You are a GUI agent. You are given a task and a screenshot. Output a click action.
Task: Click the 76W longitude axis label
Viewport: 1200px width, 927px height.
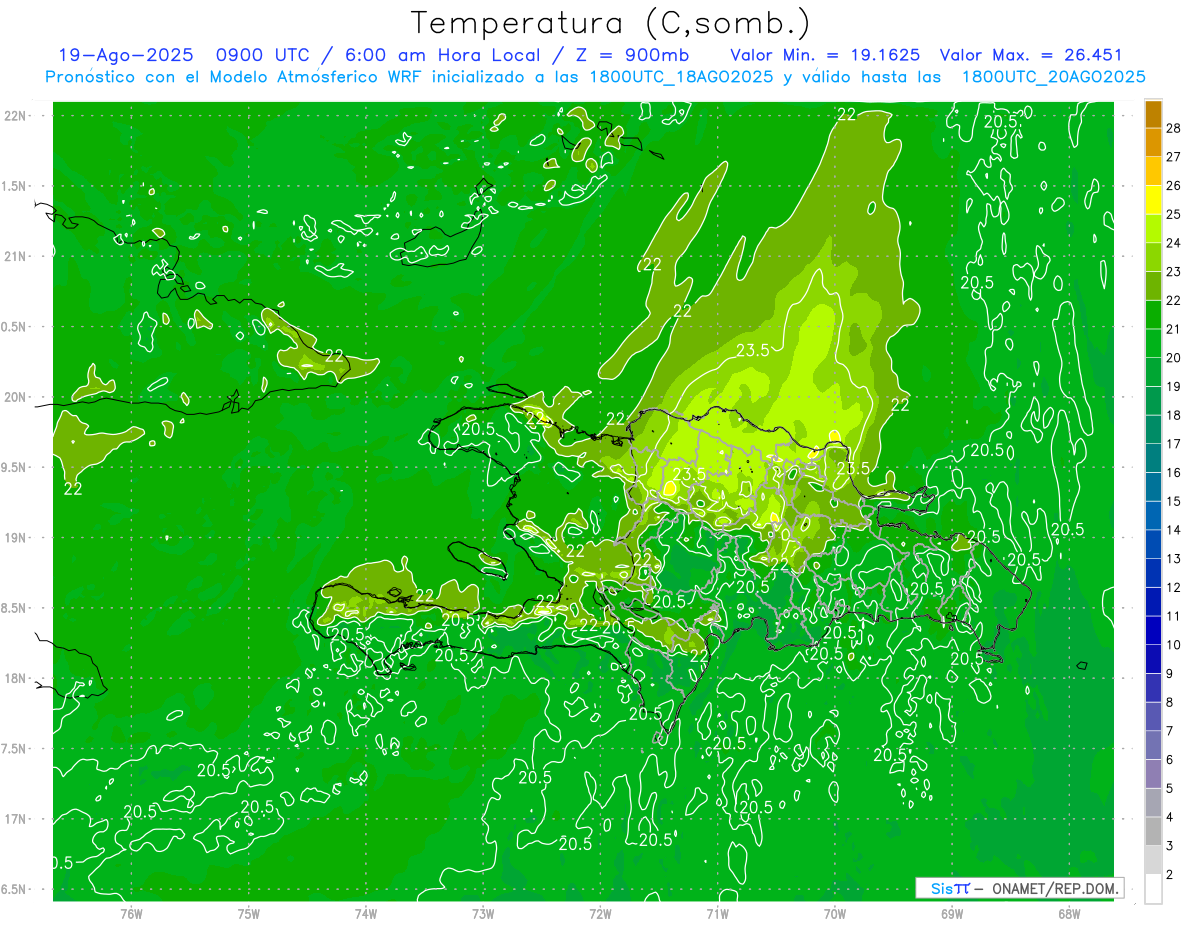(x=131, y=913)
